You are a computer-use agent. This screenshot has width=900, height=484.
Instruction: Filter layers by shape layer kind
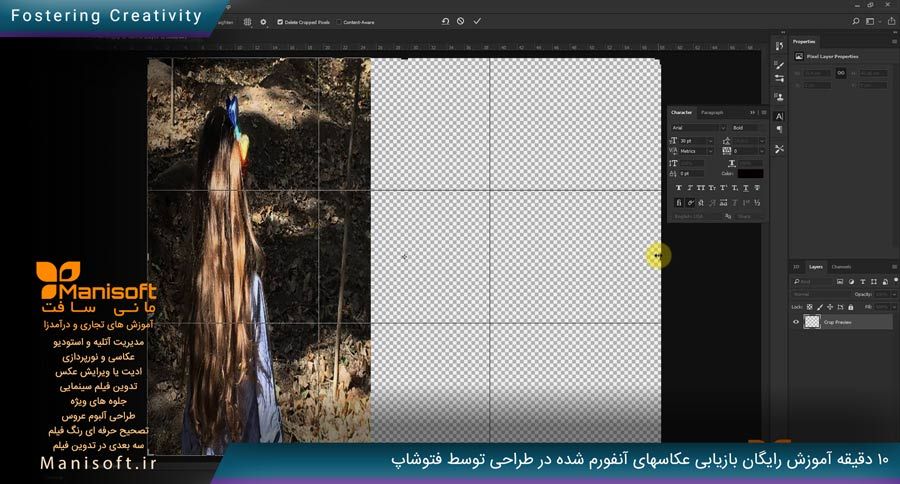tap(874, 282)
